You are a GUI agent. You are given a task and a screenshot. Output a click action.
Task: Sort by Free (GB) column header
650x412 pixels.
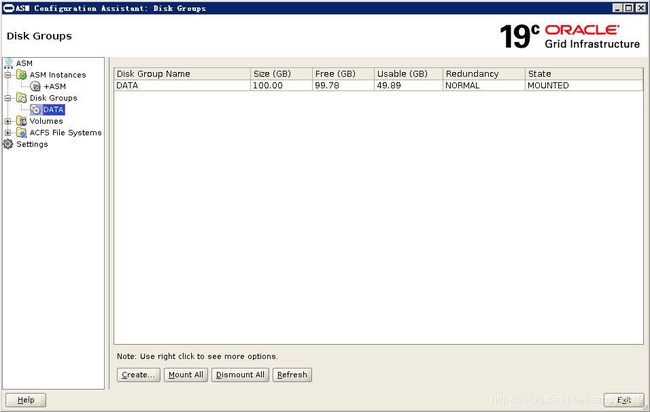pos(343,74)
